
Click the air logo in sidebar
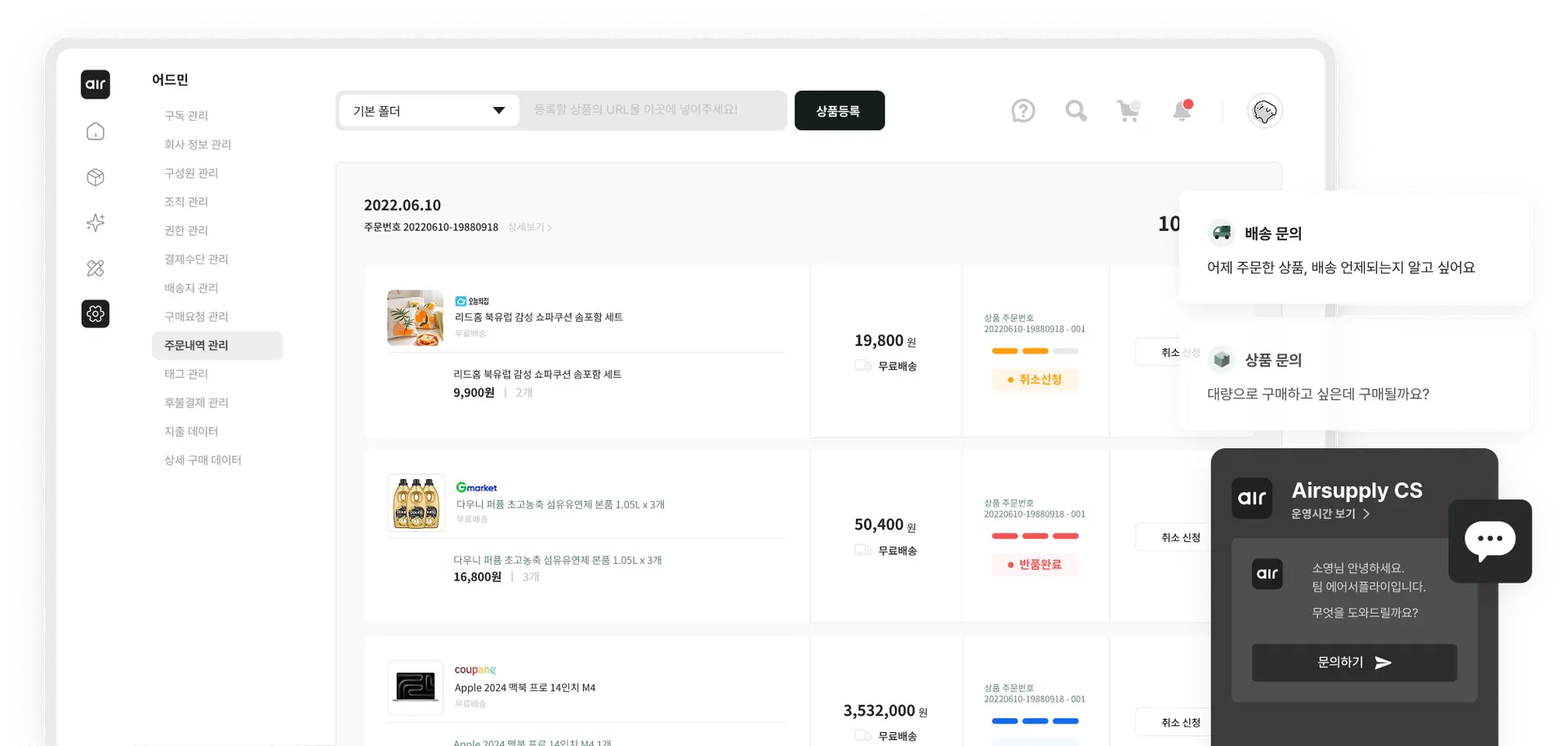96,84
